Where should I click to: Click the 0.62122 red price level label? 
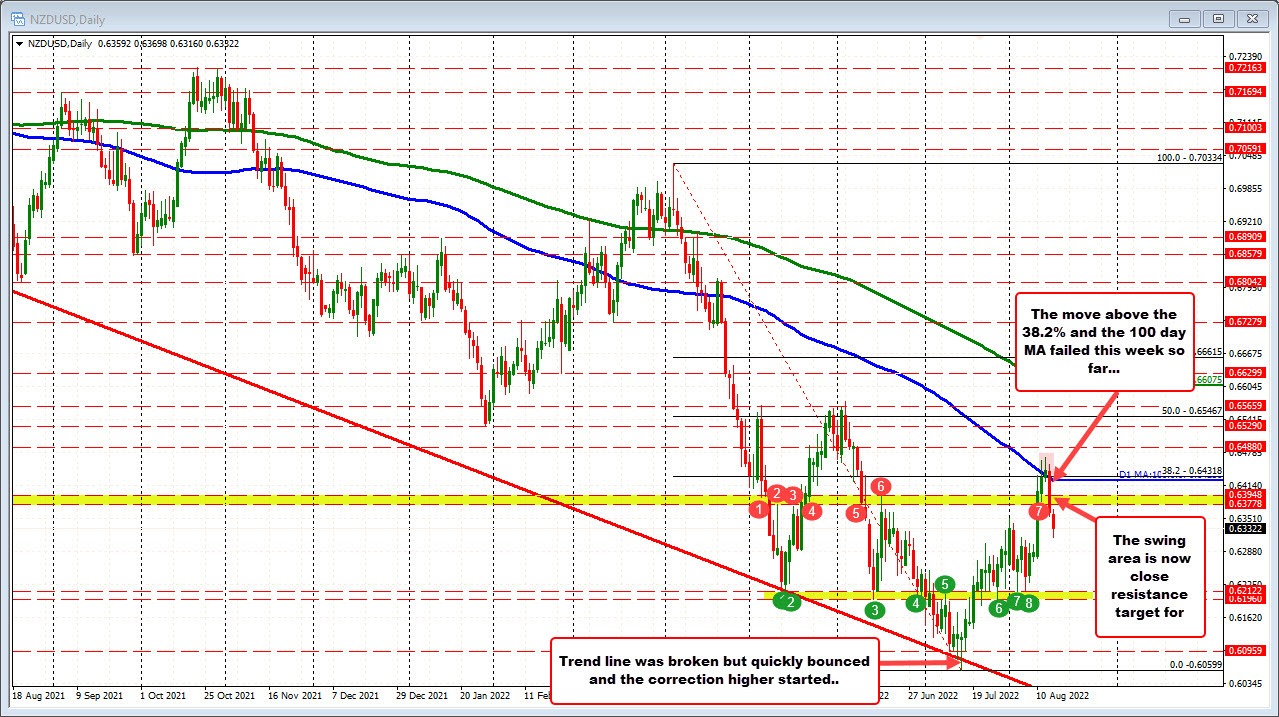pyautogui.click(x=1244, y=590)
